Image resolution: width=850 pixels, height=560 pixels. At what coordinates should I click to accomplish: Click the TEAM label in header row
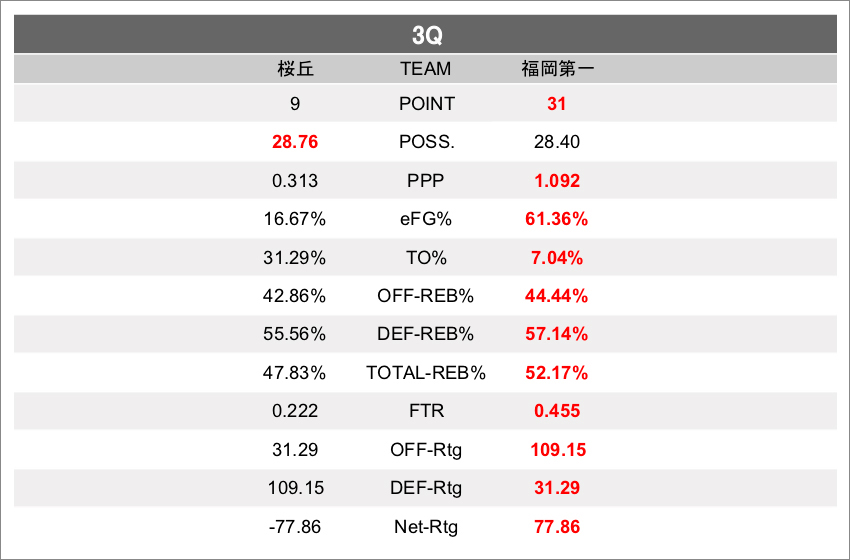(426, 69)
